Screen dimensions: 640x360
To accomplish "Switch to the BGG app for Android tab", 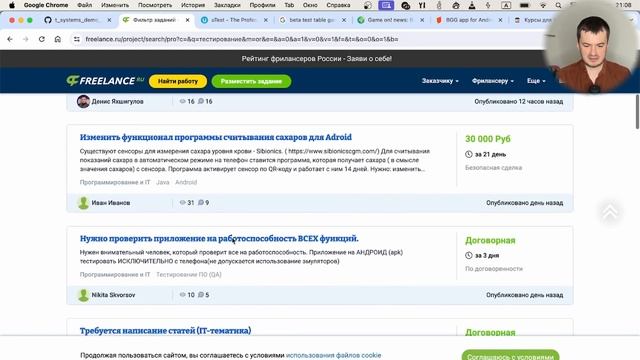I will click(468, 20).
